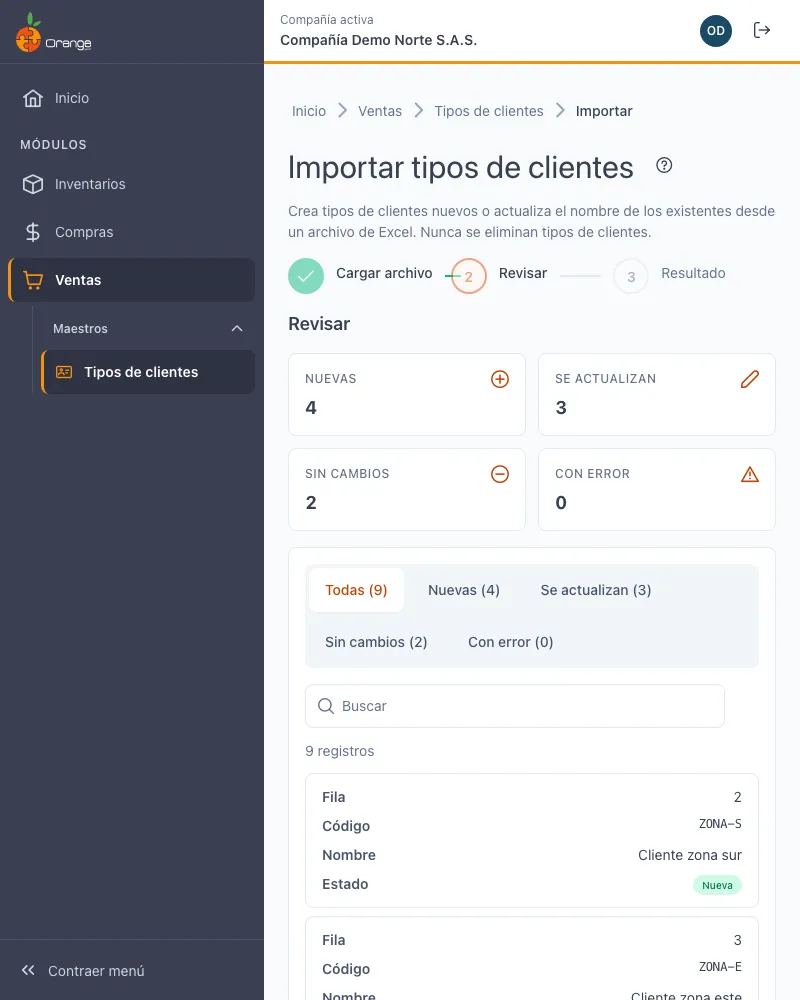
Task: Click the logout icon in header
Action: [762, 30]
